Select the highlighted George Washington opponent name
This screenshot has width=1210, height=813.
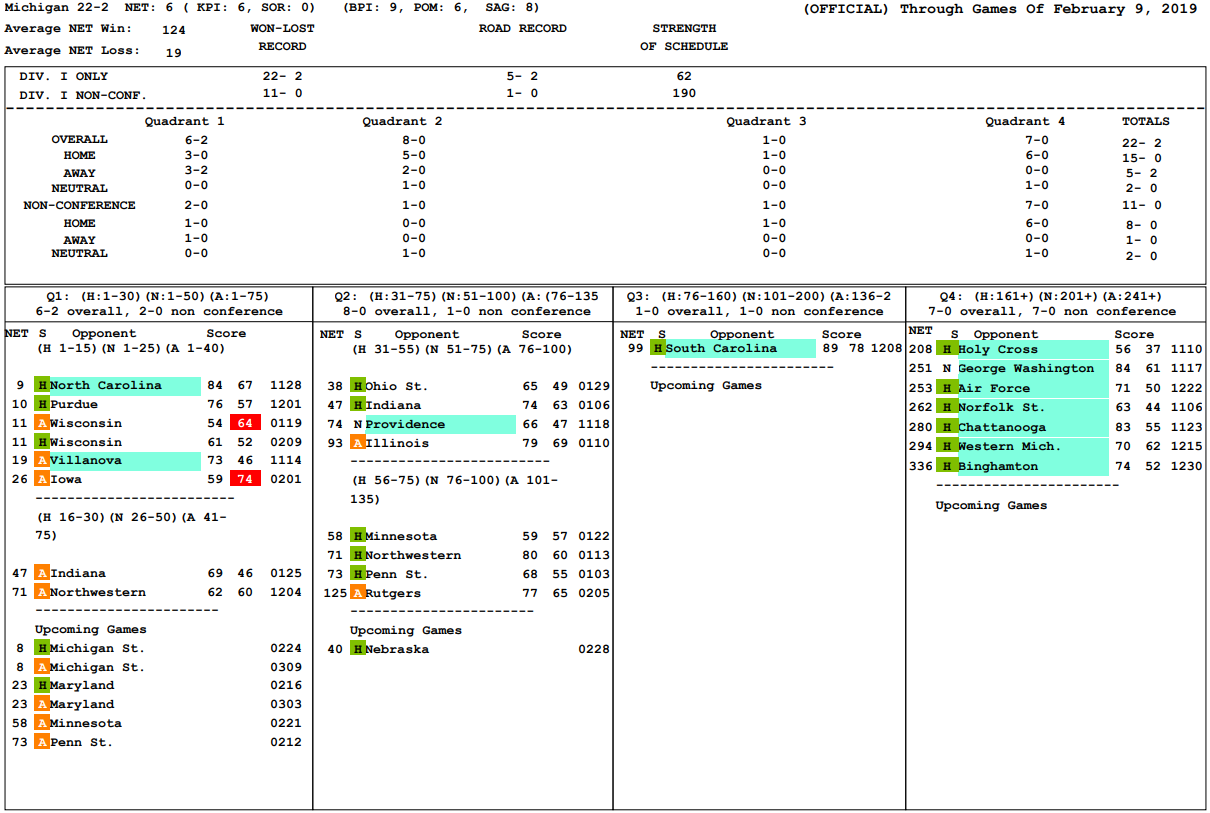click(1026, 368)
